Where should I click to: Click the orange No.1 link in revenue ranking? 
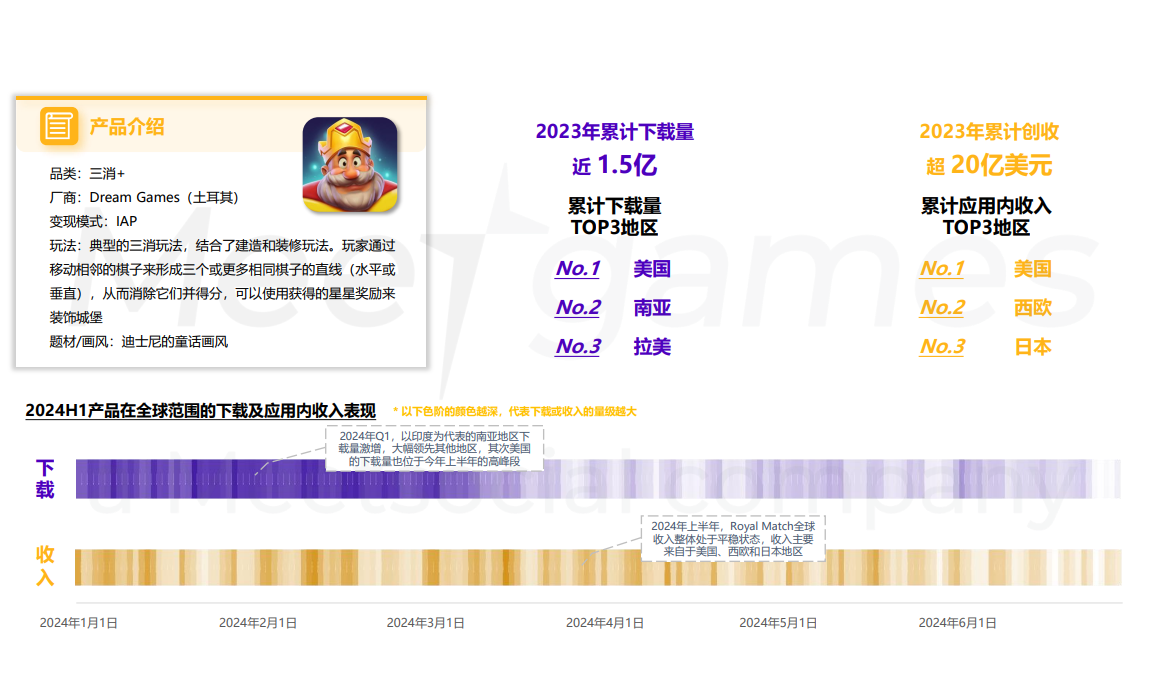click(x=942, y=269)
